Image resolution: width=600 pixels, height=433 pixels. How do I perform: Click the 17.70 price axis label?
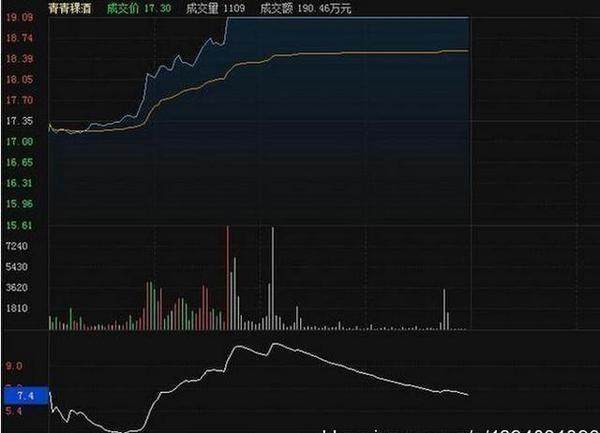(20, 100)
